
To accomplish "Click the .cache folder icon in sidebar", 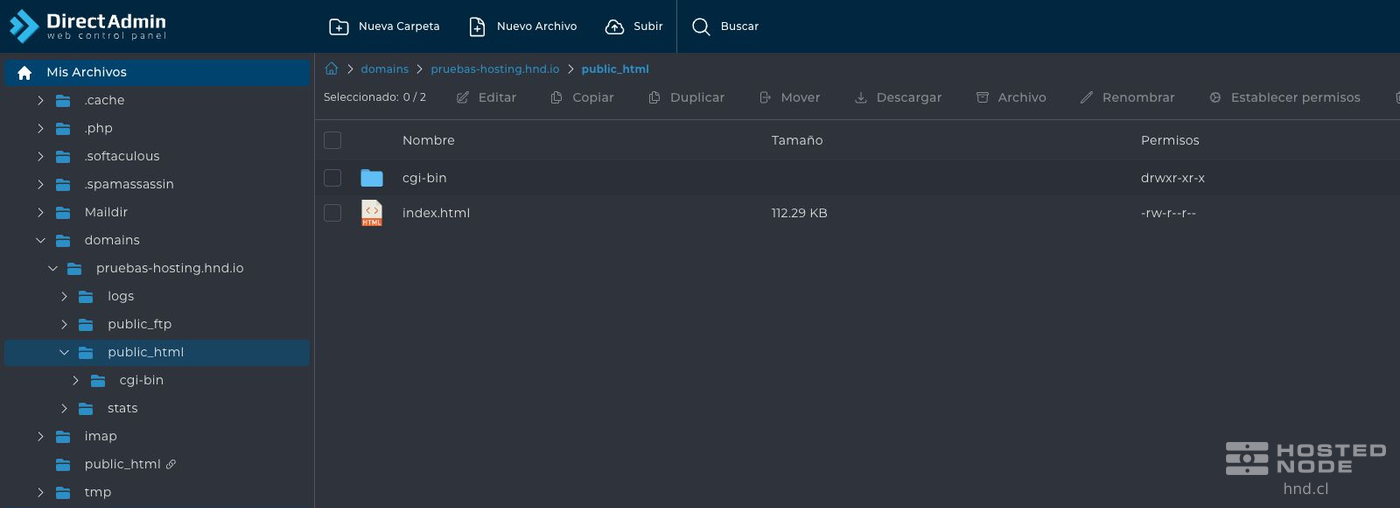I will coord(63,101).
